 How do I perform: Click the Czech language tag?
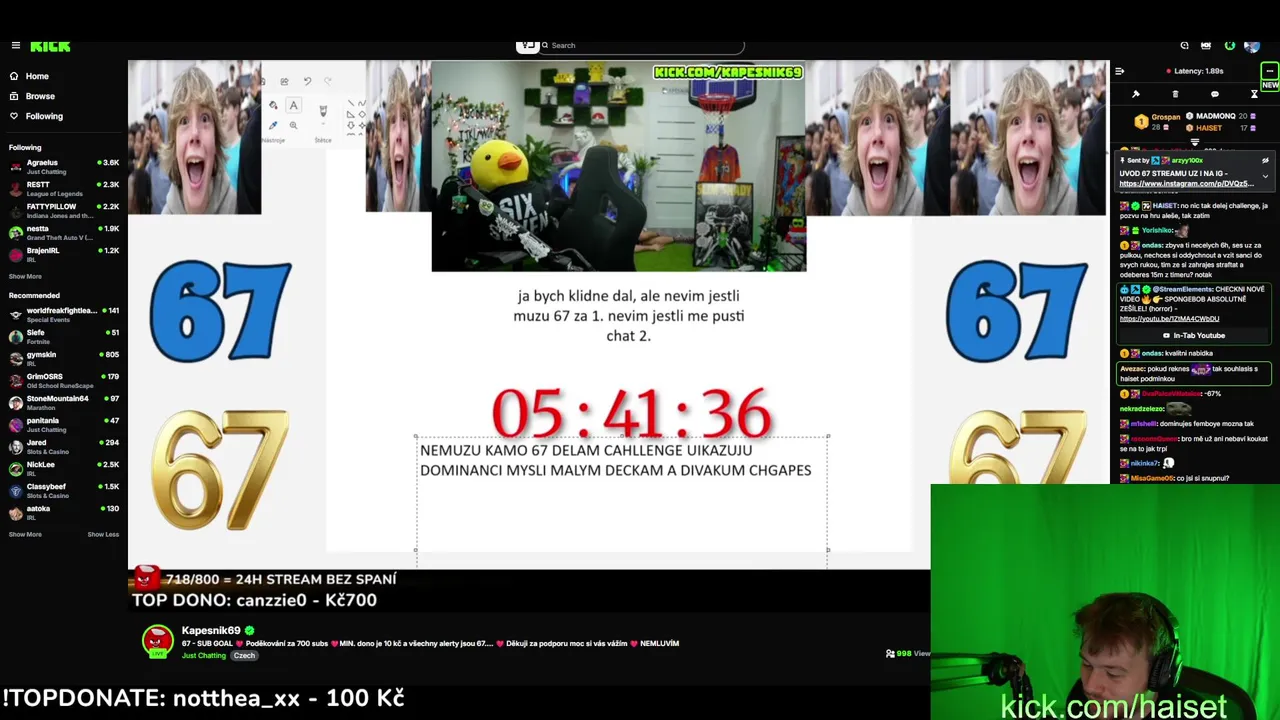[x=244, y=656]
